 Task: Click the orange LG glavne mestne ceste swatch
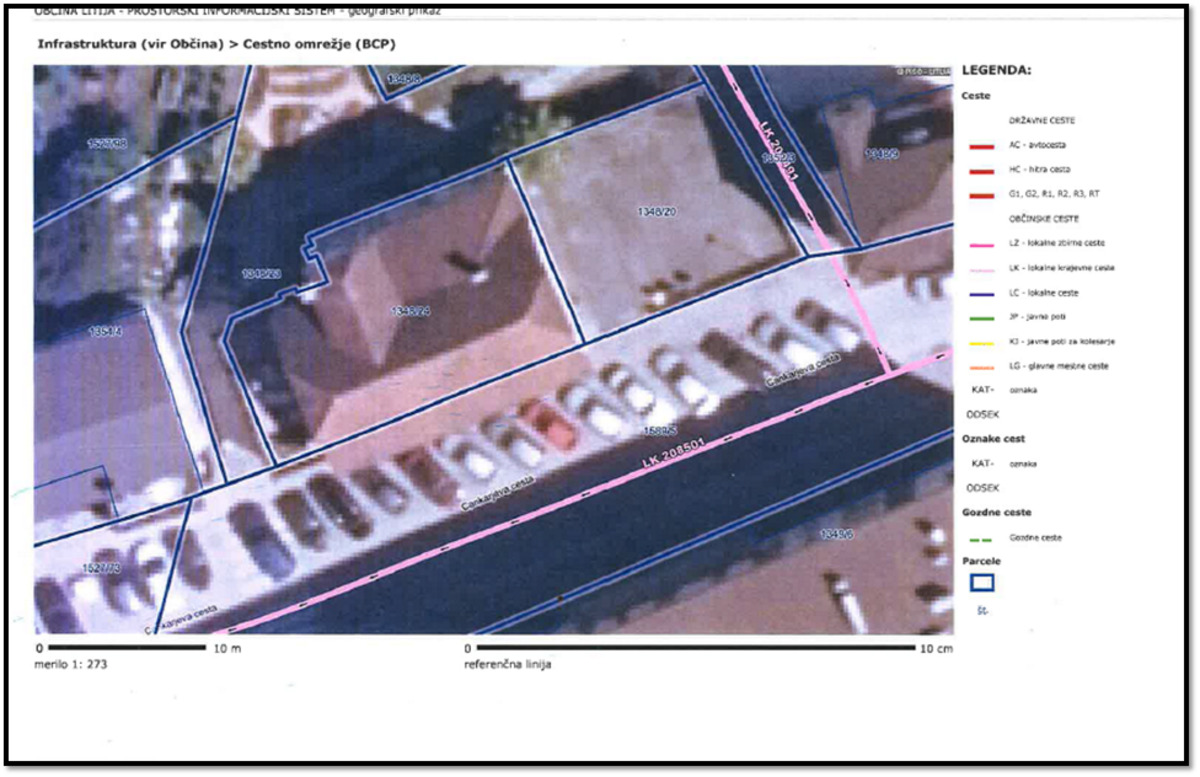980,367
